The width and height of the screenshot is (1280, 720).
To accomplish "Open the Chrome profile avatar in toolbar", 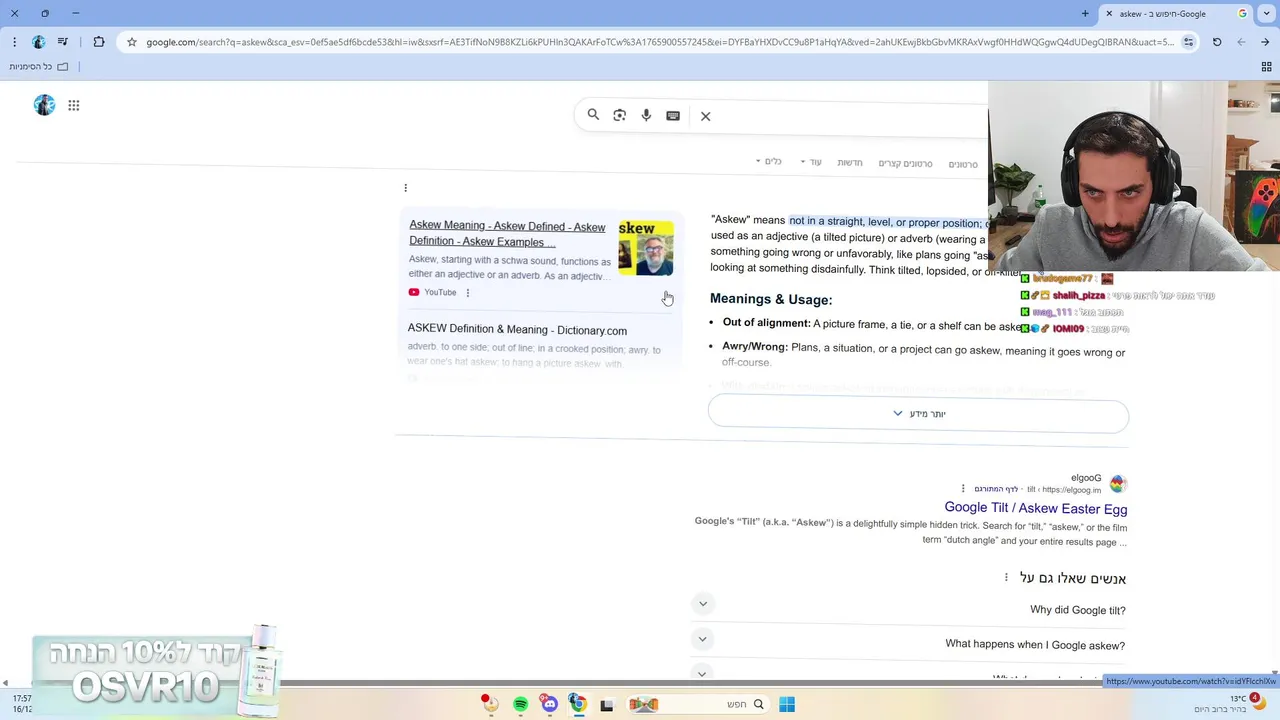I will 39,42.
